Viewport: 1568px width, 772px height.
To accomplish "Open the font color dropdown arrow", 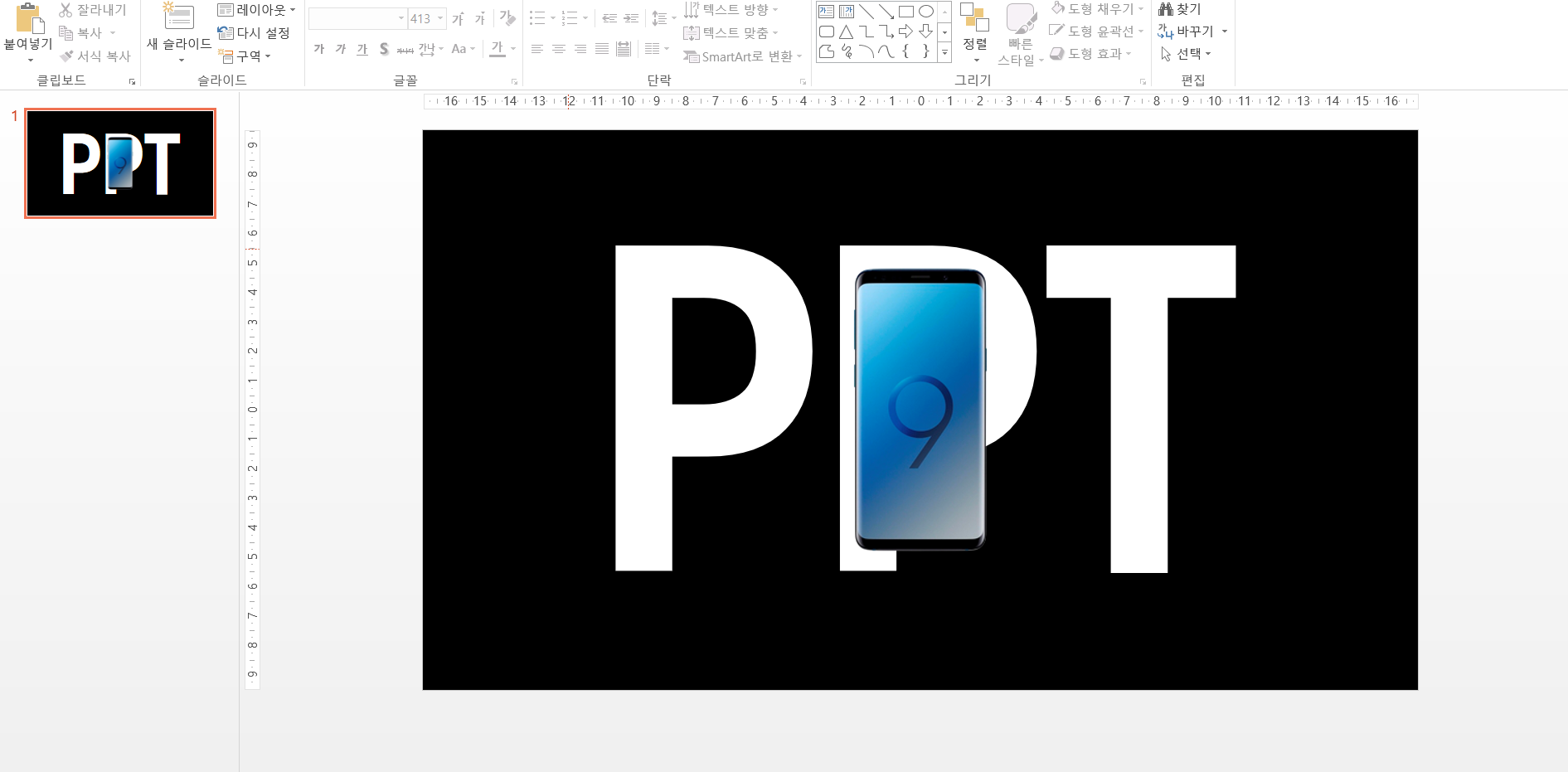I will 513,49.
